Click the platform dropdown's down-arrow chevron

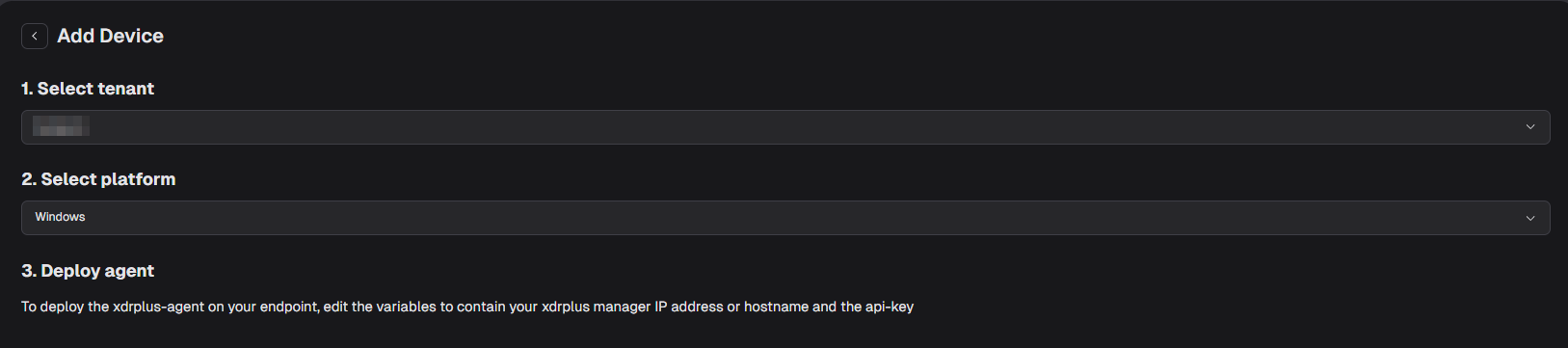[1530, 218]
